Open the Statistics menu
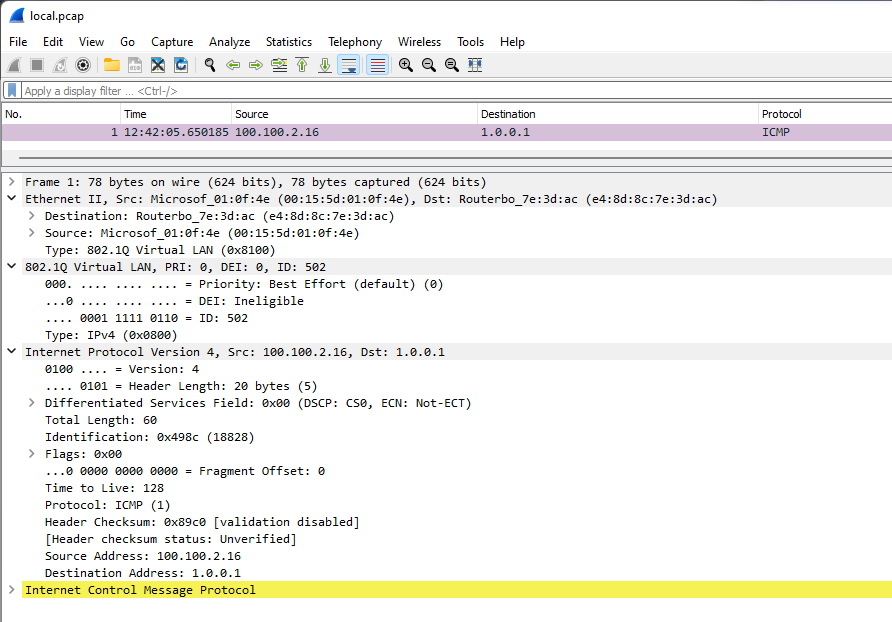This screenshot has width=892, height=622. [x=288, y=42]
